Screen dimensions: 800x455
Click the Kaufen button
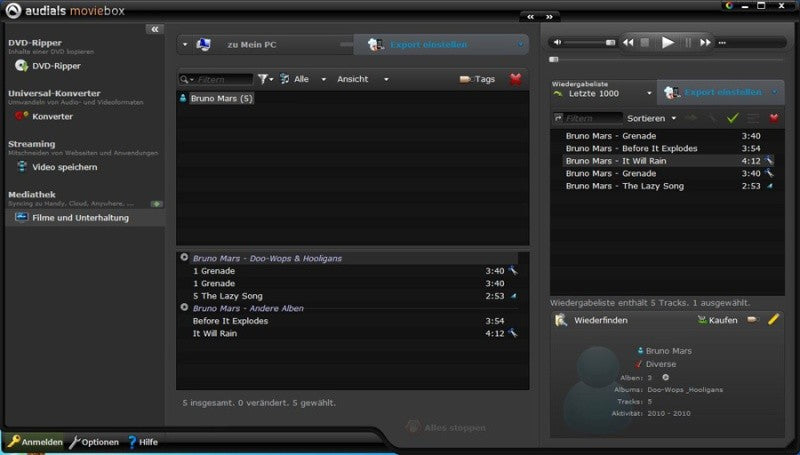coord(717,320)
